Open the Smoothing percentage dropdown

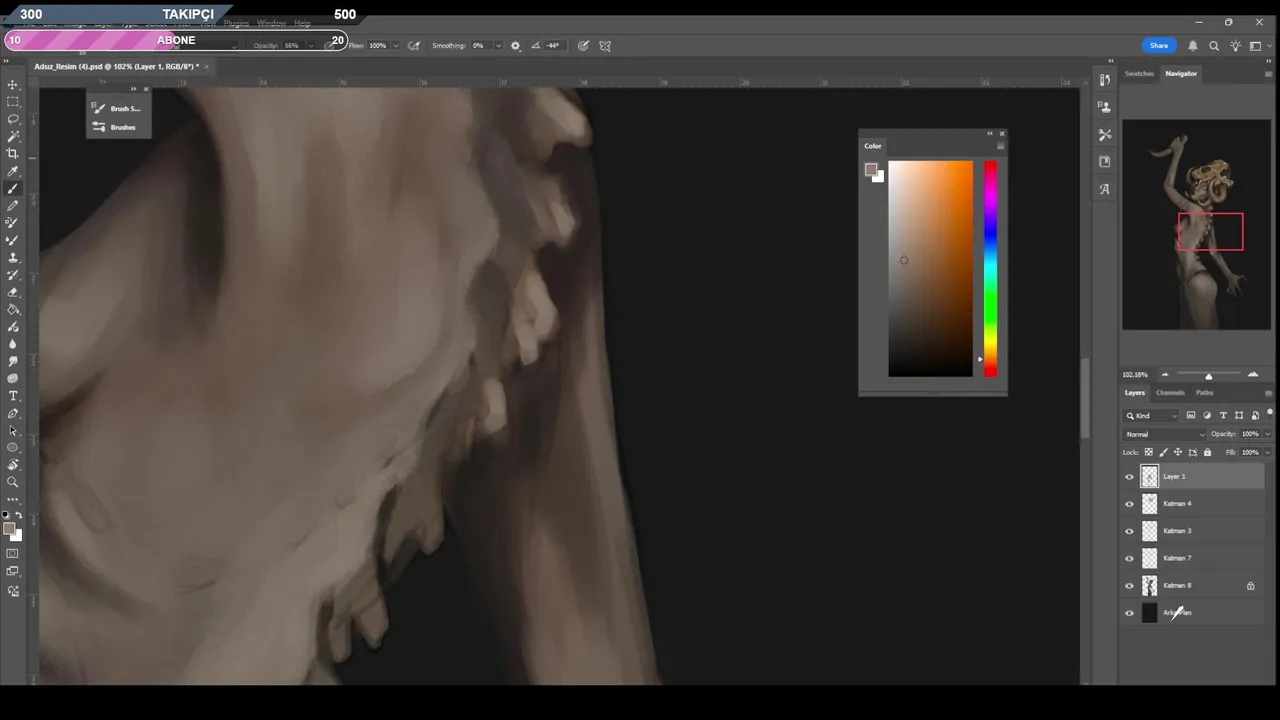pos(497,46)
